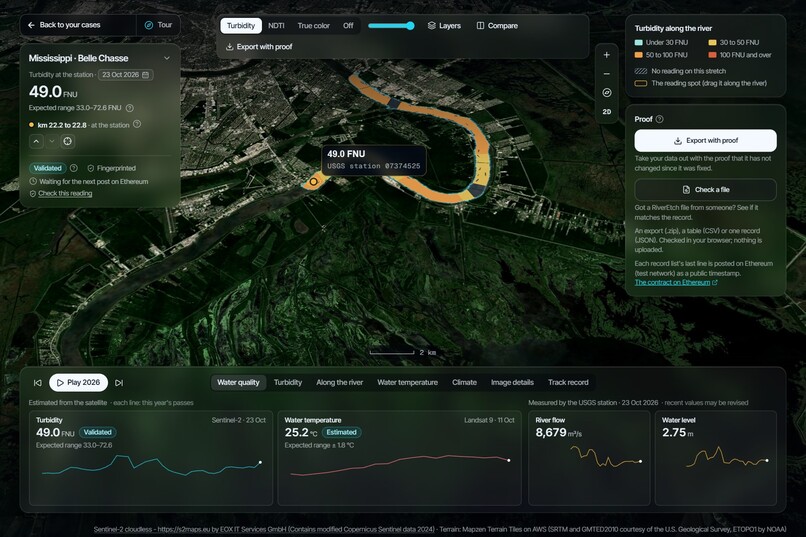Click Export with proof in top toolbar
The height and width of the screenshot is (537, 806).
[x=259, y=47]
